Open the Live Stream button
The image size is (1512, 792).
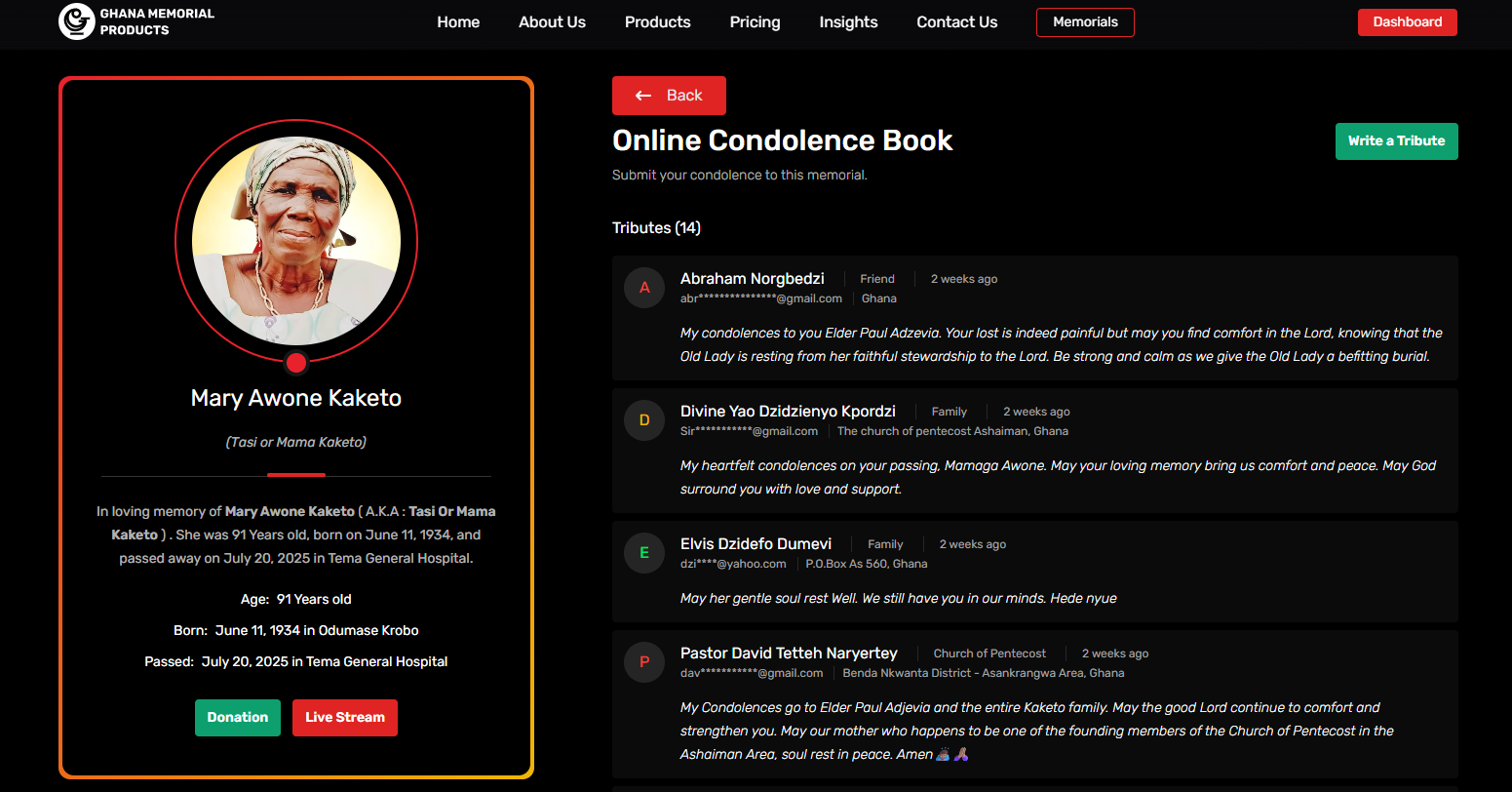click(345, 718)
